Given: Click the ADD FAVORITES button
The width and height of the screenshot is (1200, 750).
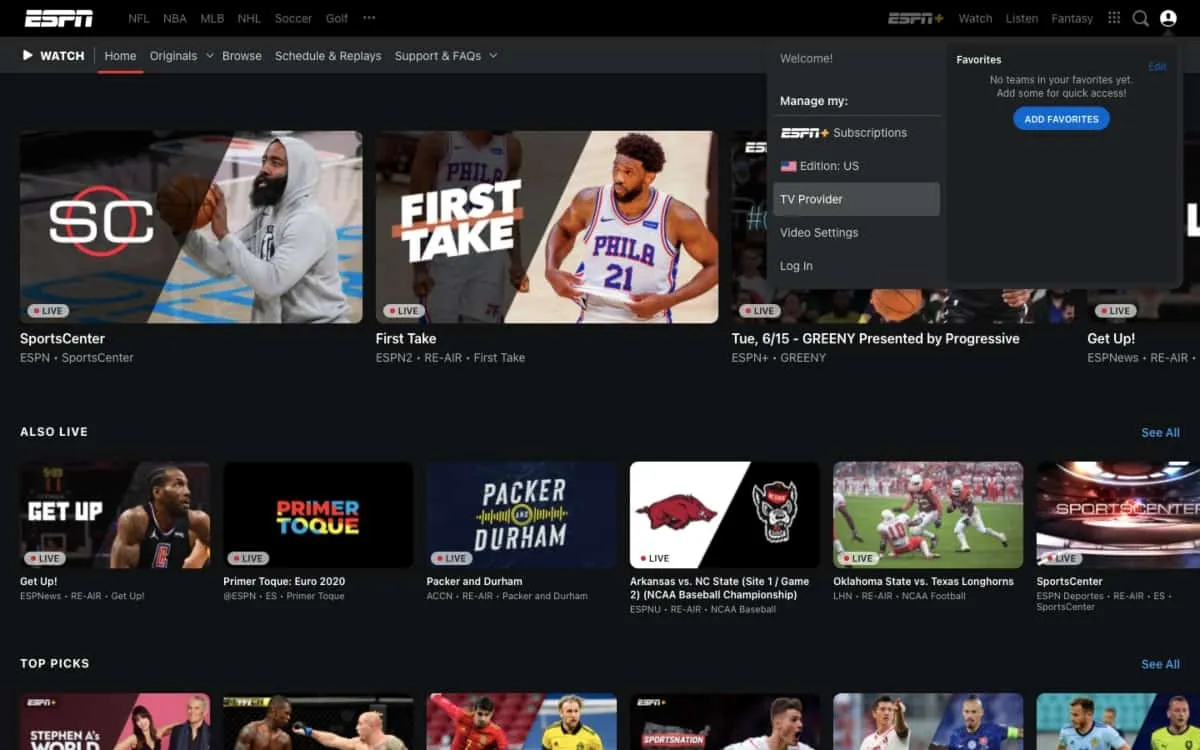Looking at the screenshot, I should tap(1061, 118).
